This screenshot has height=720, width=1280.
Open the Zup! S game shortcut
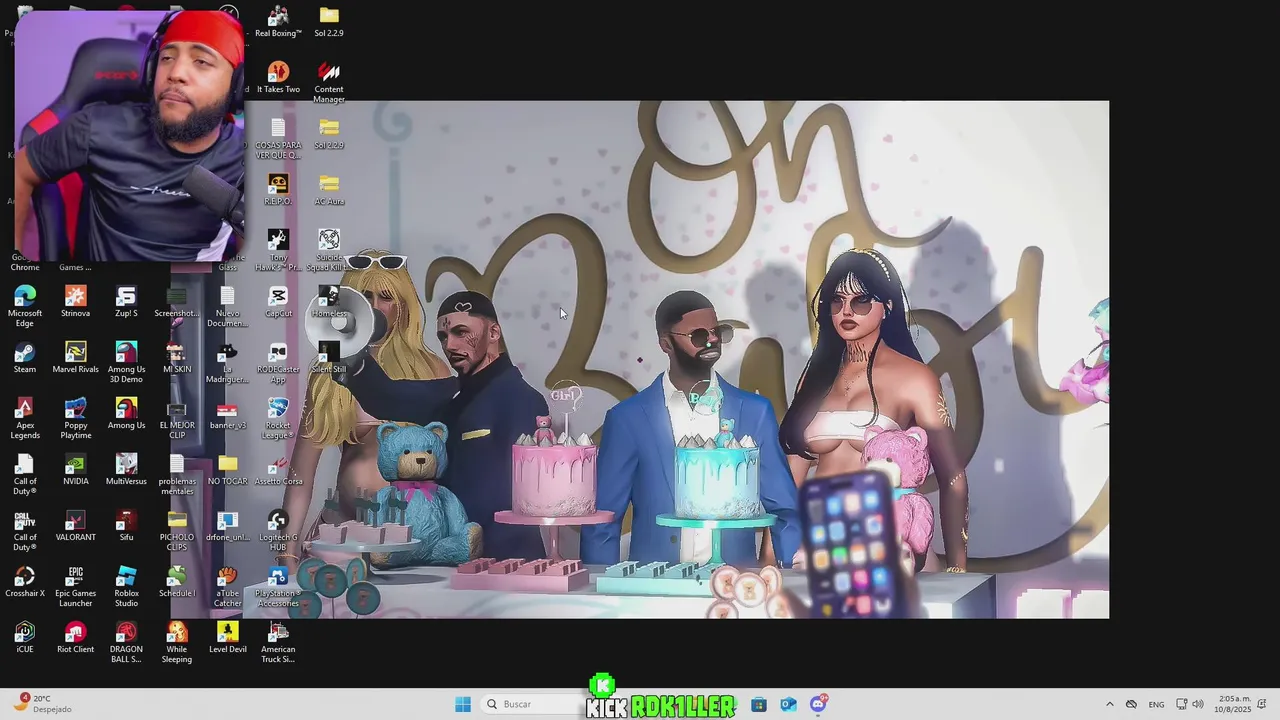click(x=126, y=301)
